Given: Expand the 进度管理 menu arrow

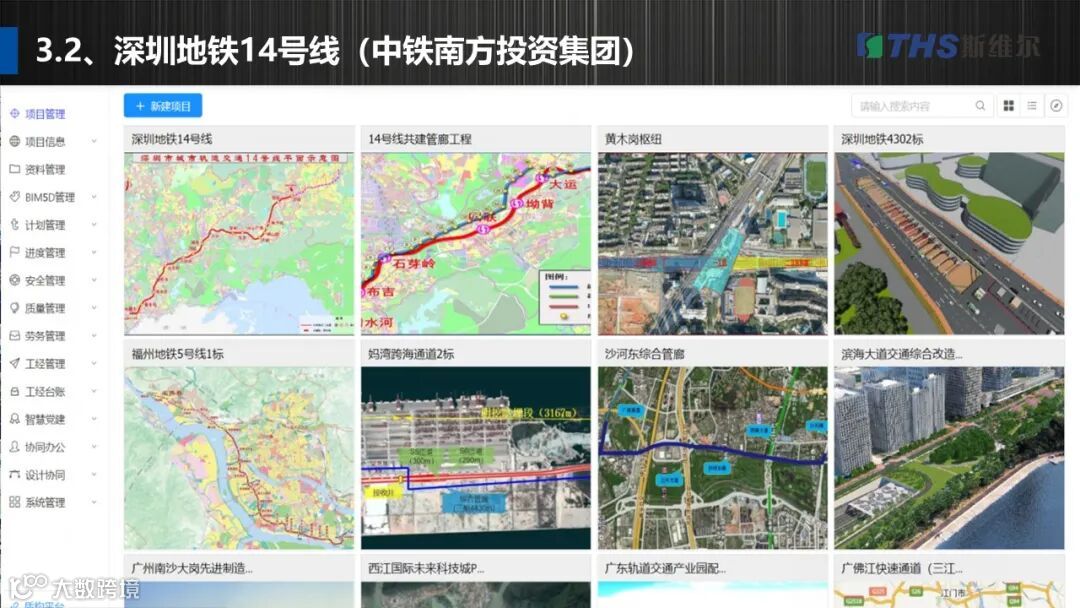Looking at the screenshot, I should pos(94,252).
